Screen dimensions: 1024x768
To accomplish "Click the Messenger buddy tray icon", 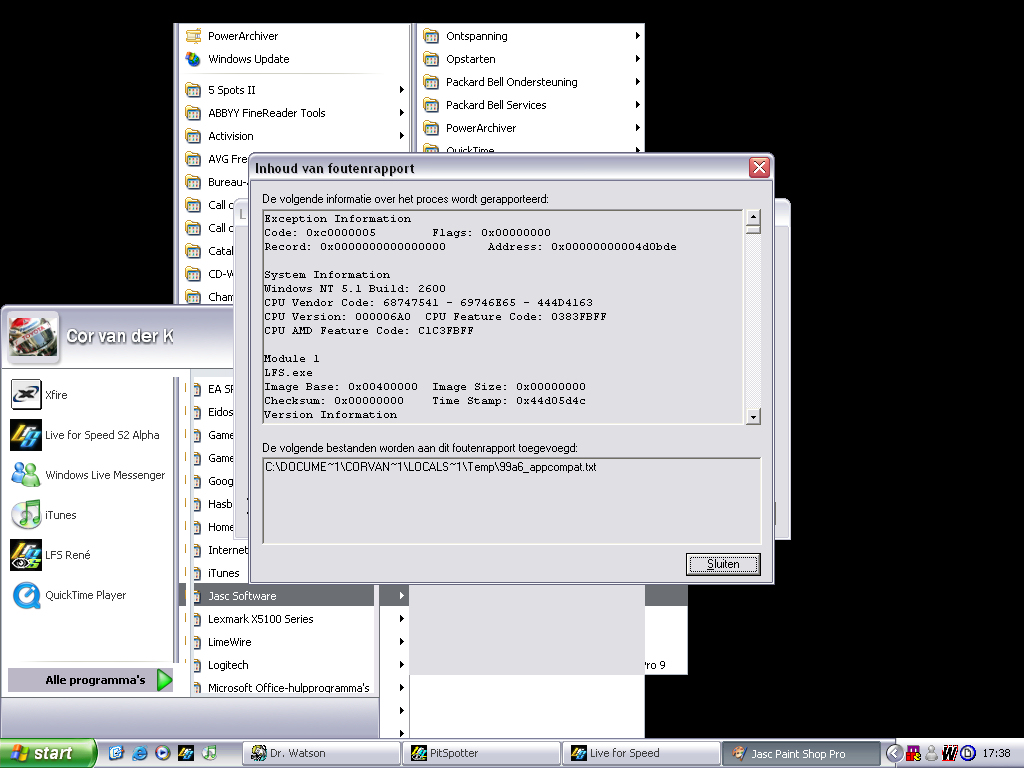I will pyautogui.click(x=931, y=753).
